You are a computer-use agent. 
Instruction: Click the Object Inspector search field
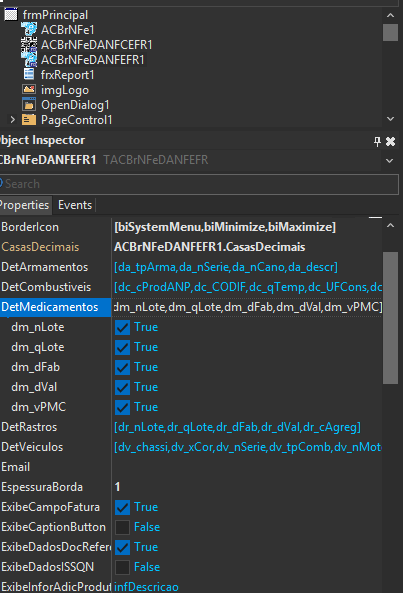click(199, 184)
